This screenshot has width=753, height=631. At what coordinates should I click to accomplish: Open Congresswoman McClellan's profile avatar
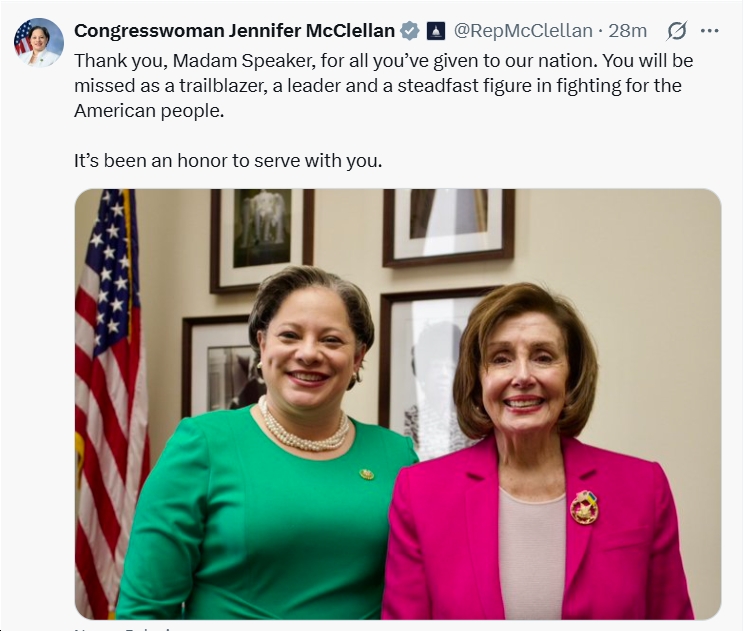tap(38, 43)
